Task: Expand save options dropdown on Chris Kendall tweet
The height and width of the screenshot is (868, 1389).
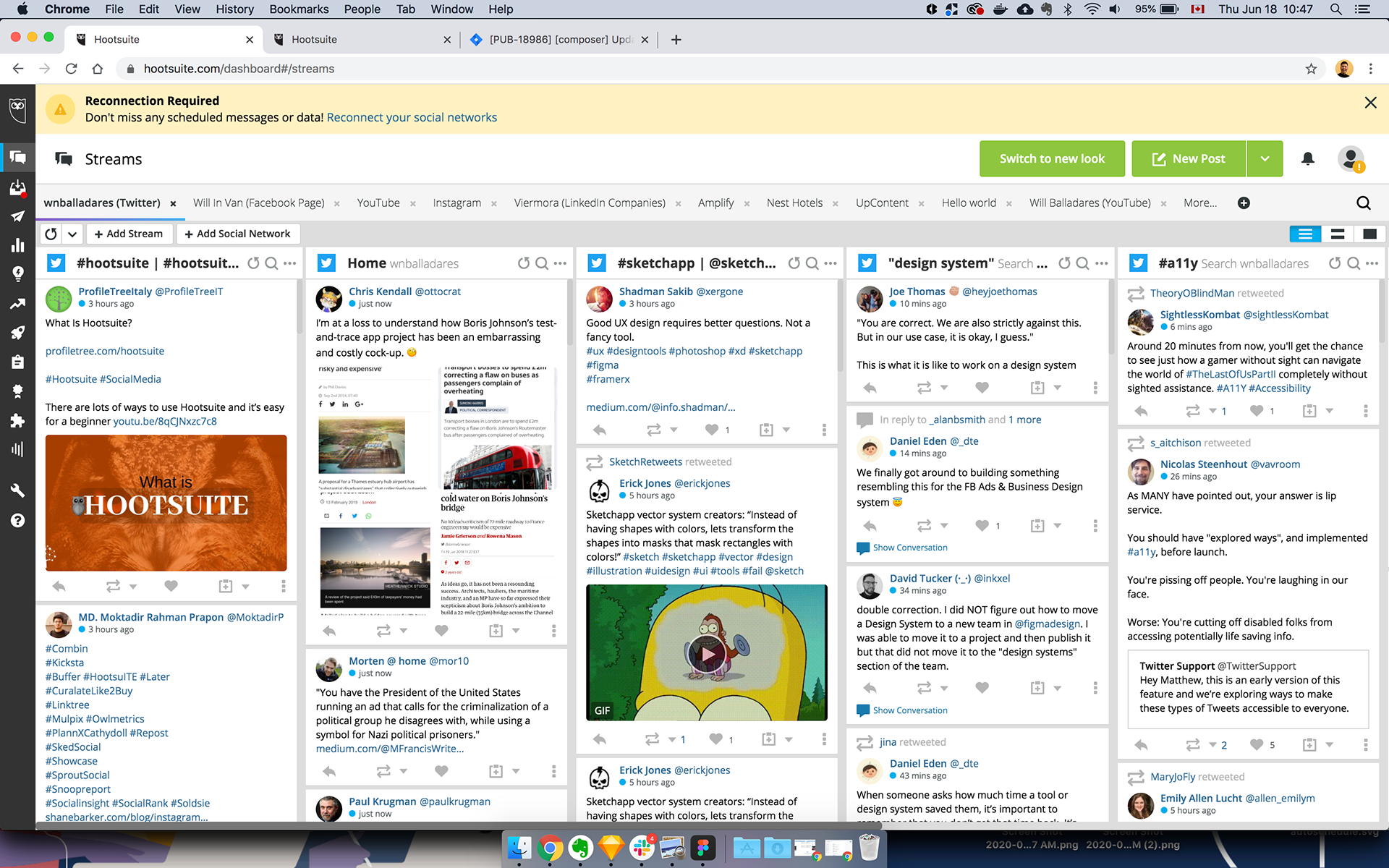Action: 516,631
